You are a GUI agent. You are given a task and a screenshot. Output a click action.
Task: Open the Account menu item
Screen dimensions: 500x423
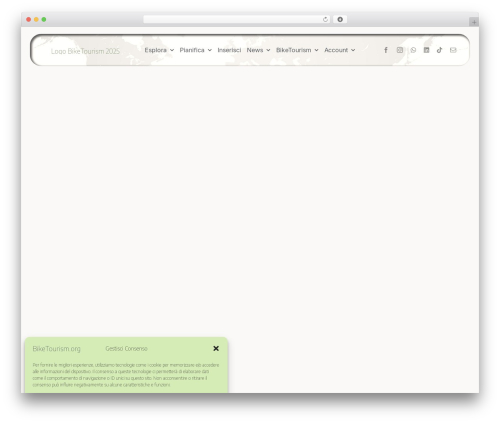pyautogui.click(x=336, y=50)
